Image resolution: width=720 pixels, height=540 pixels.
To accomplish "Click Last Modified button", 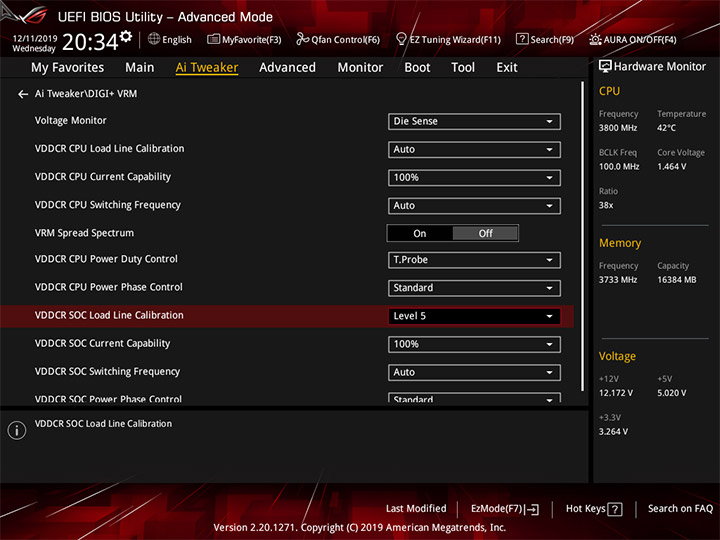I will point(416,509).
